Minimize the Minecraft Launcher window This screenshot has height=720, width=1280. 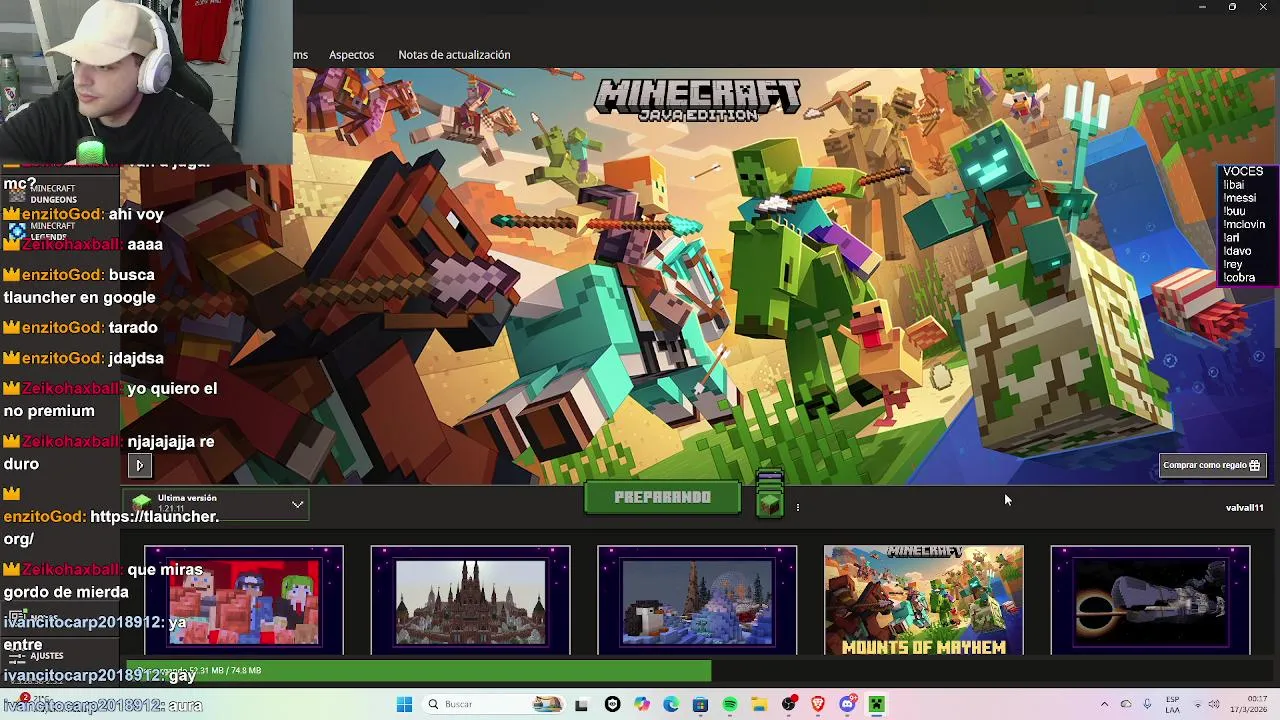point(1202,7)
